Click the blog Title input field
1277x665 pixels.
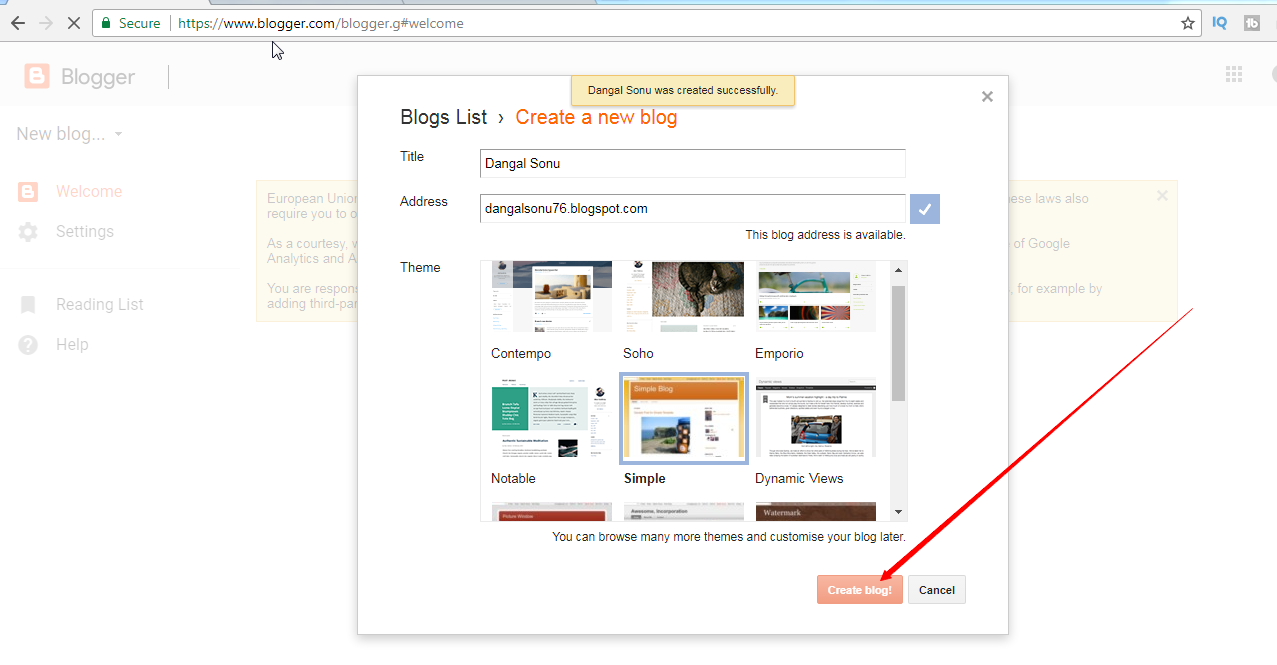pos(693,163)
